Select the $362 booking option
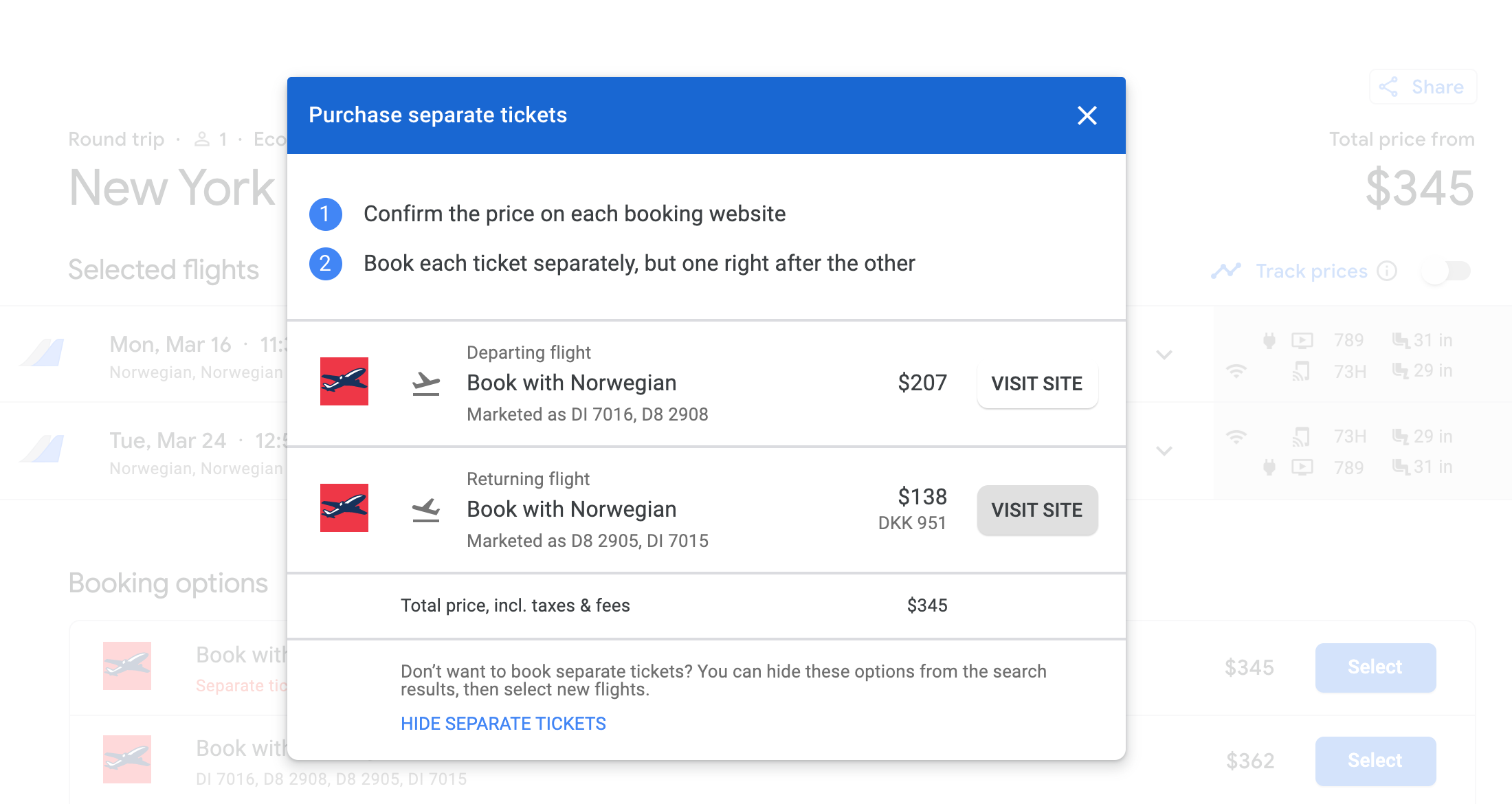The width and height of the screenshot is (1512, 804). 1375,761
